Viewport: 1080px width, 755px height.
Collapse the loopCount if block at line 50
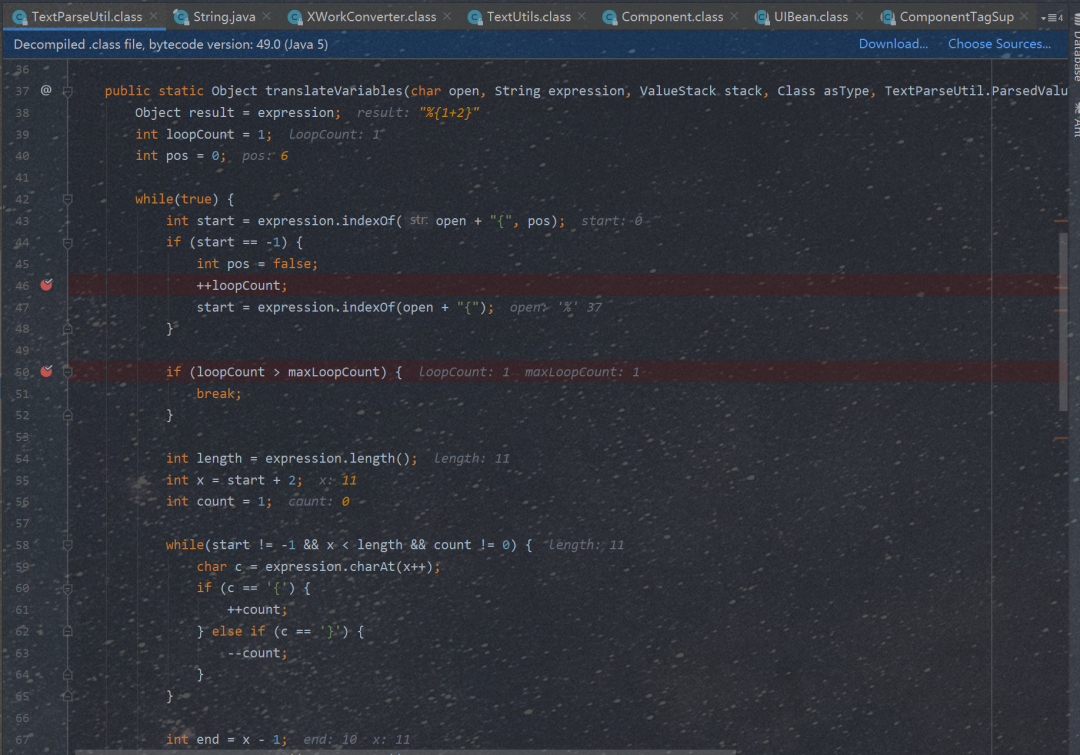click(68, 372)
